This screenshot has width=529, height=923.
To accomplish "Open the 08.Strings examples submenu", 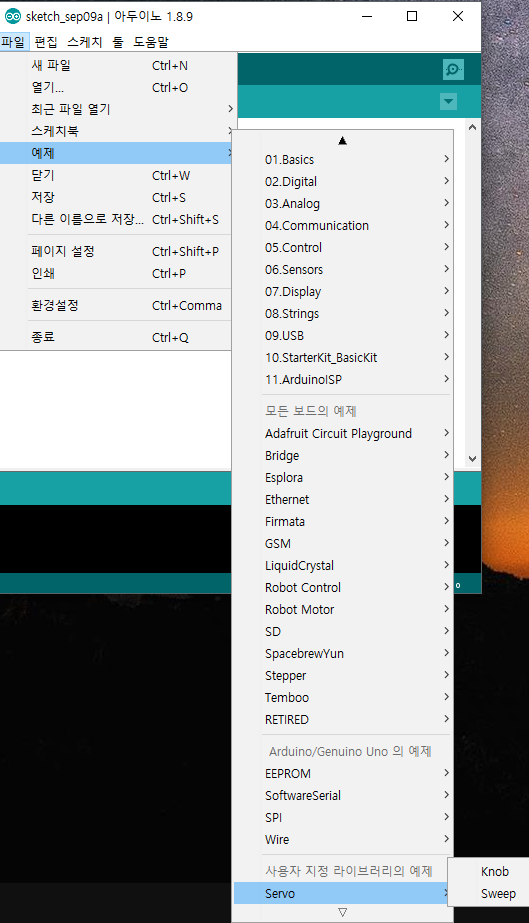I will pyautogui.click(x=343, y=313).
